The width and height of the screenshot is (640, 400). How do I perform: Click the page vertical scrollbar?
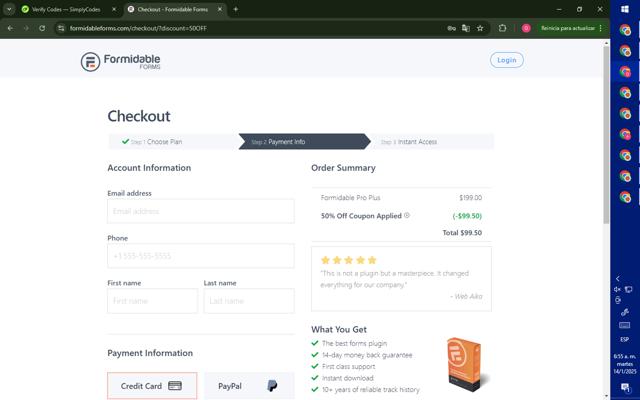click(x=606, y=135)
